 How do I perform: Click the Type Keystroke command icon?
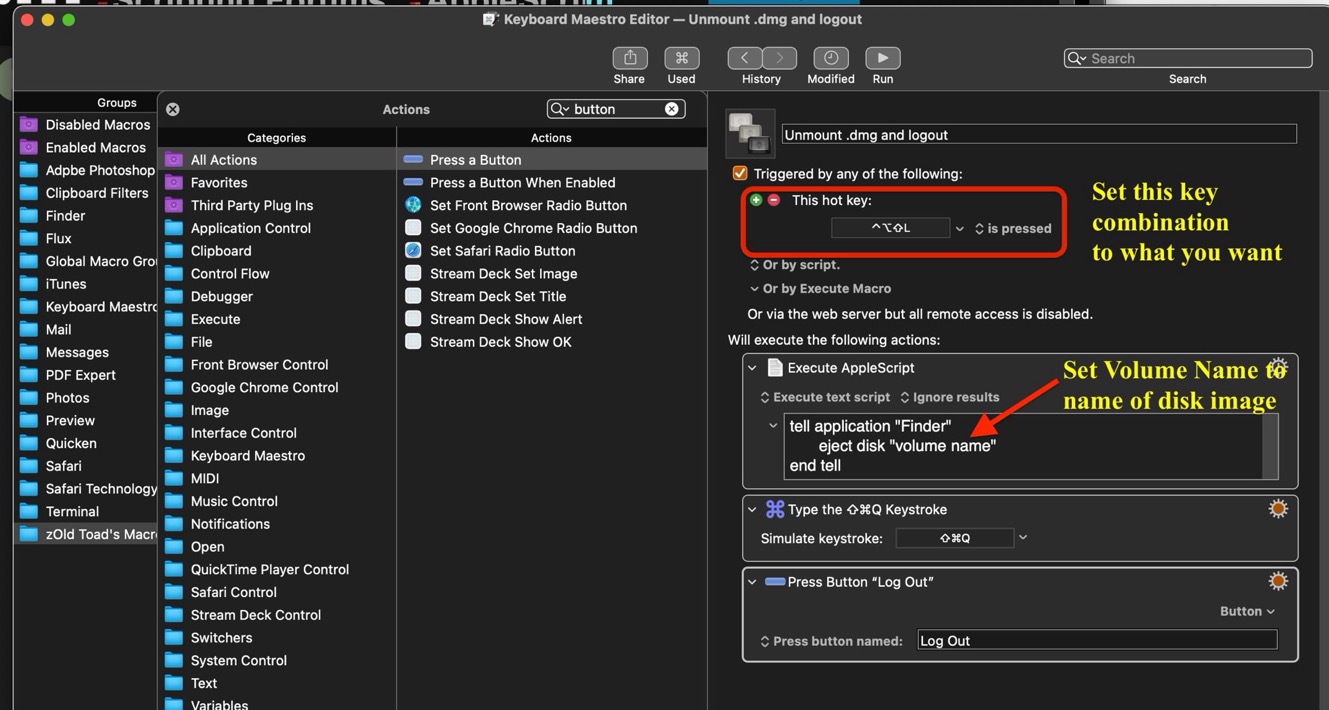774,509
